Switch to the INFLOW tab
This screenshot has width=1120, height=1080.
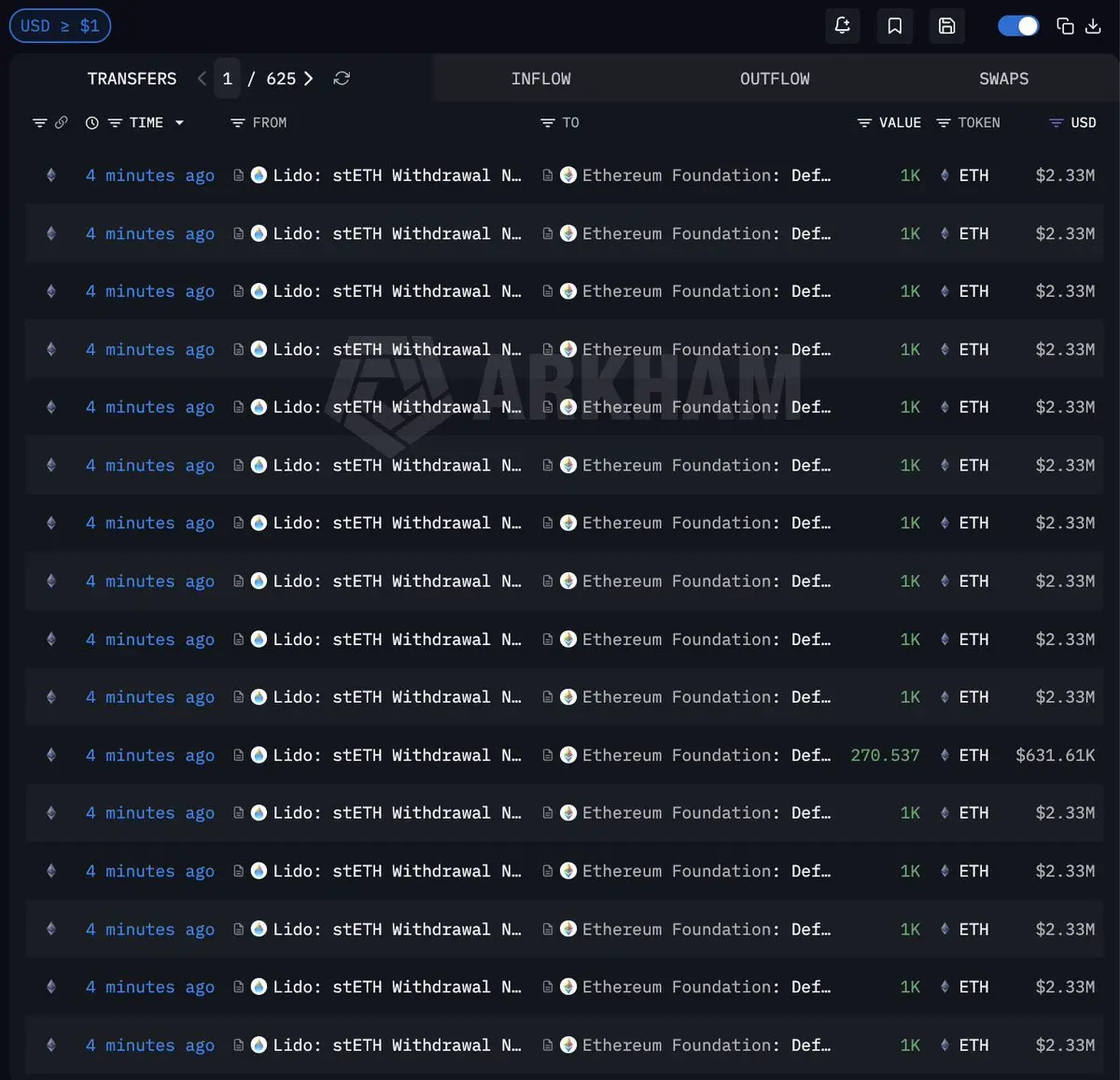[x=541, y=79]
